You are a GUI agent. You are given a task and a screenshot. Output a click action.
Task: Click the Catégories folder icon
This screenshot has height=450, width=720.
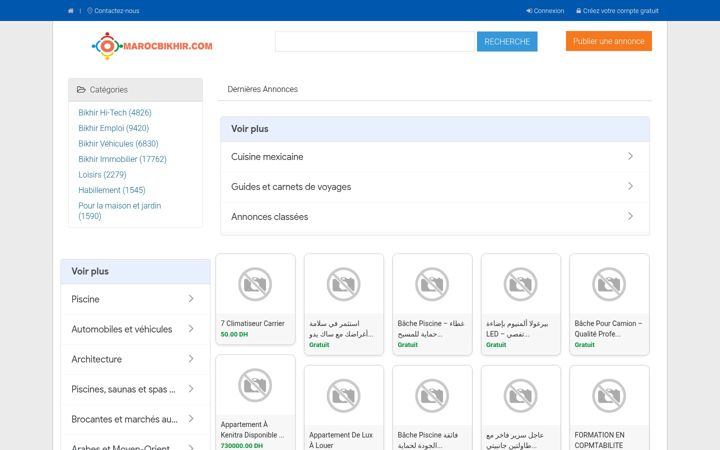(x=81, y=90)
